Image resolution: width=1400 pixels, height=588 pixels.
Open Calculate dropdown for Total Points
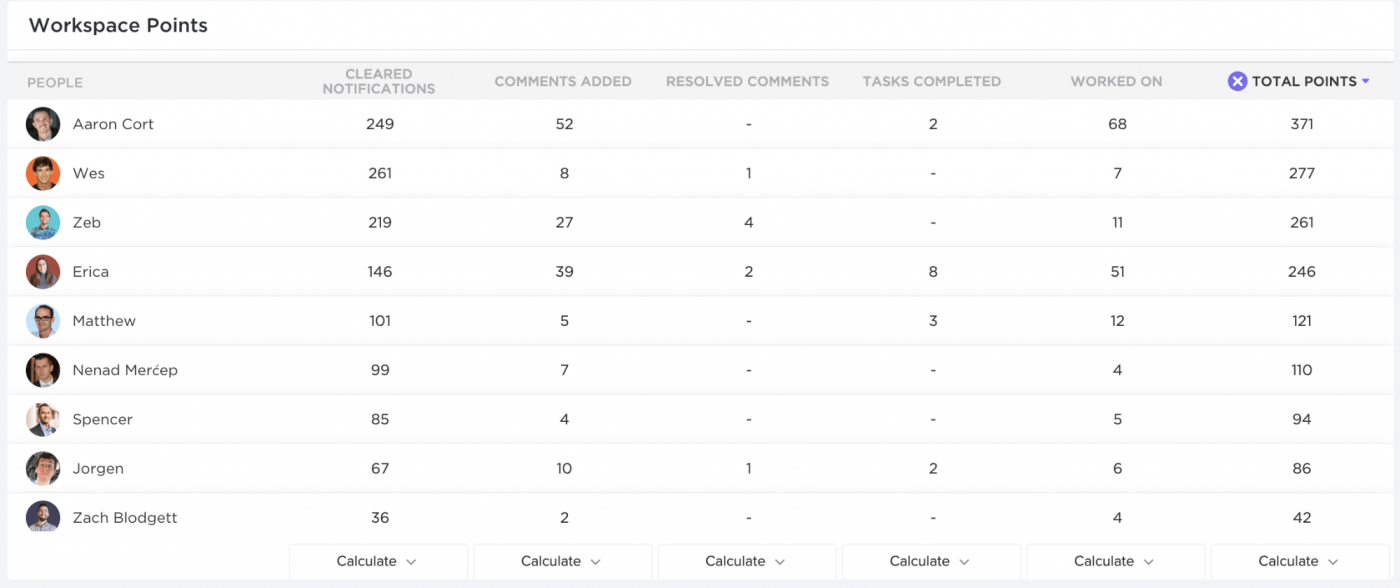tap(1300, 561)
